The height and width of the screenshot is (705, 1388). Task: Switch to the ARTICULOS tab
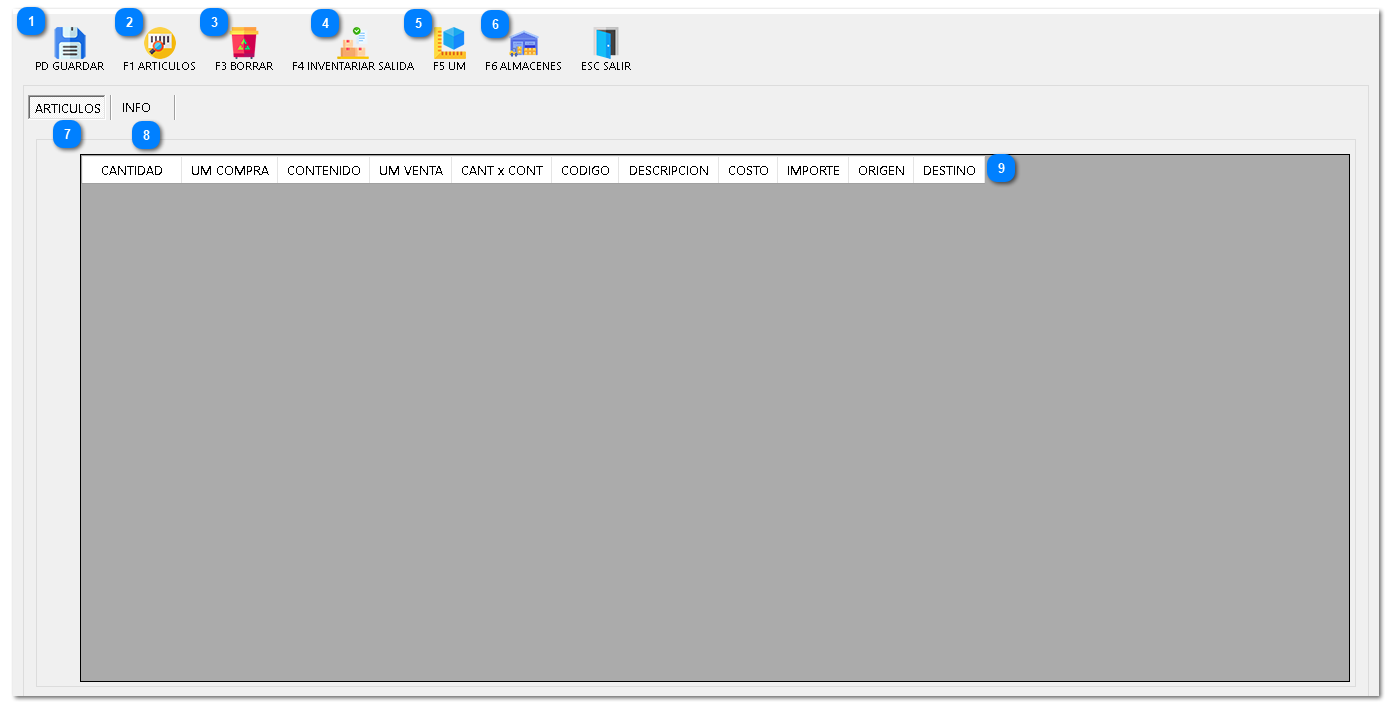click(68, 108)
